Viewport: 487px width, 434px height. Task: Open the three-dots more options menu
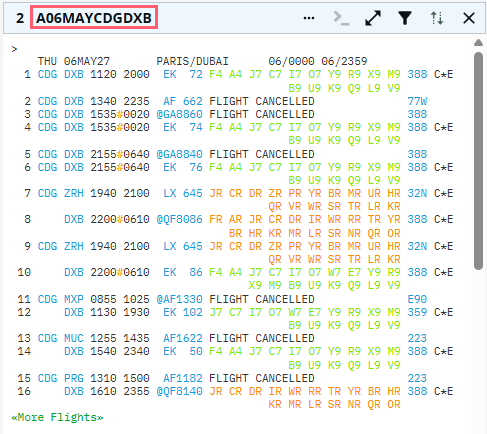[309, 18]
